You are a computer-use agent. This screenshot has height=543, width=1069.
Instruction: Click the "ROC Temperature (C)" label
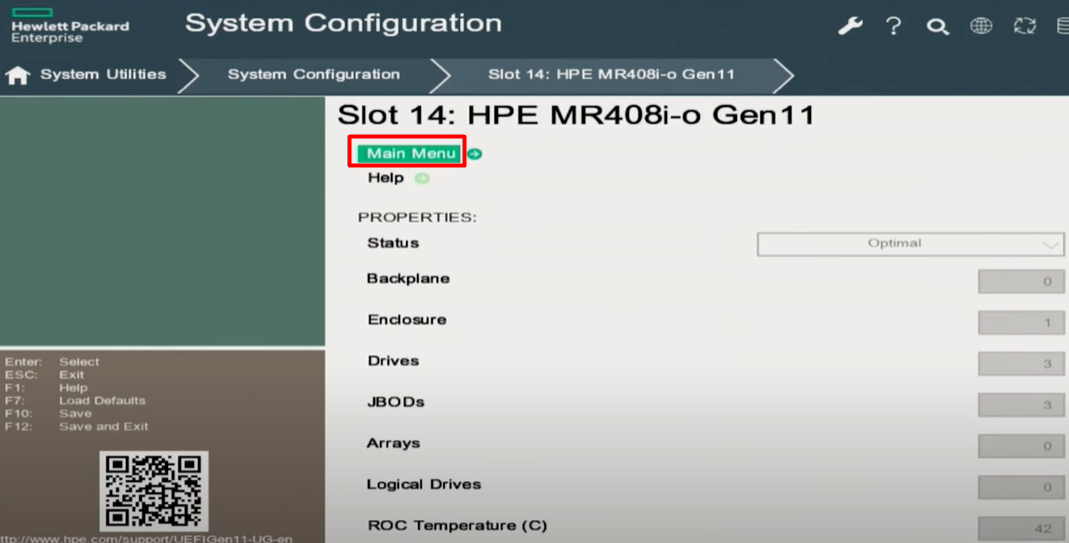(x=457, y=526)
